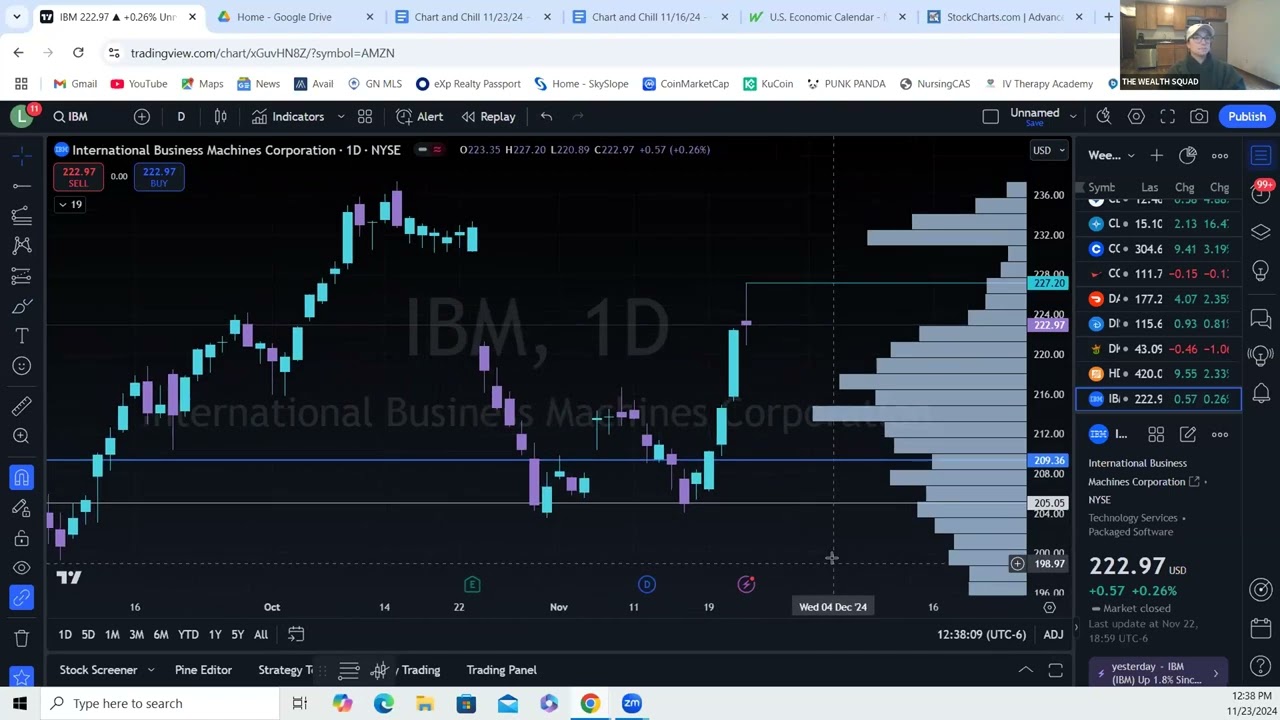Select the 1D time range
The image size is (1280, 720).
[x=65, y=635]
